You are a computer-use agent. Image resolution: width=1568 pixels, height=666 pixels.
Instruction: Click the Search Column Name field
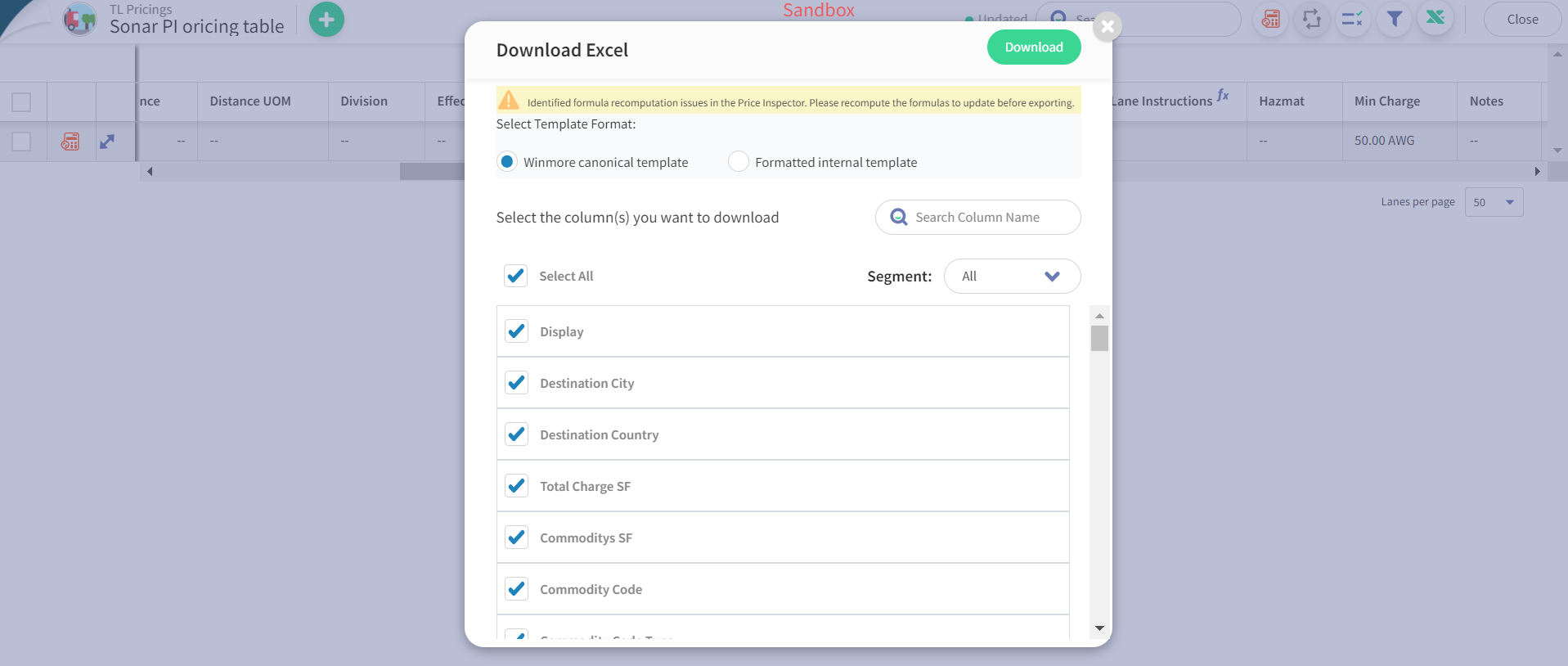[x=977, y=218]
